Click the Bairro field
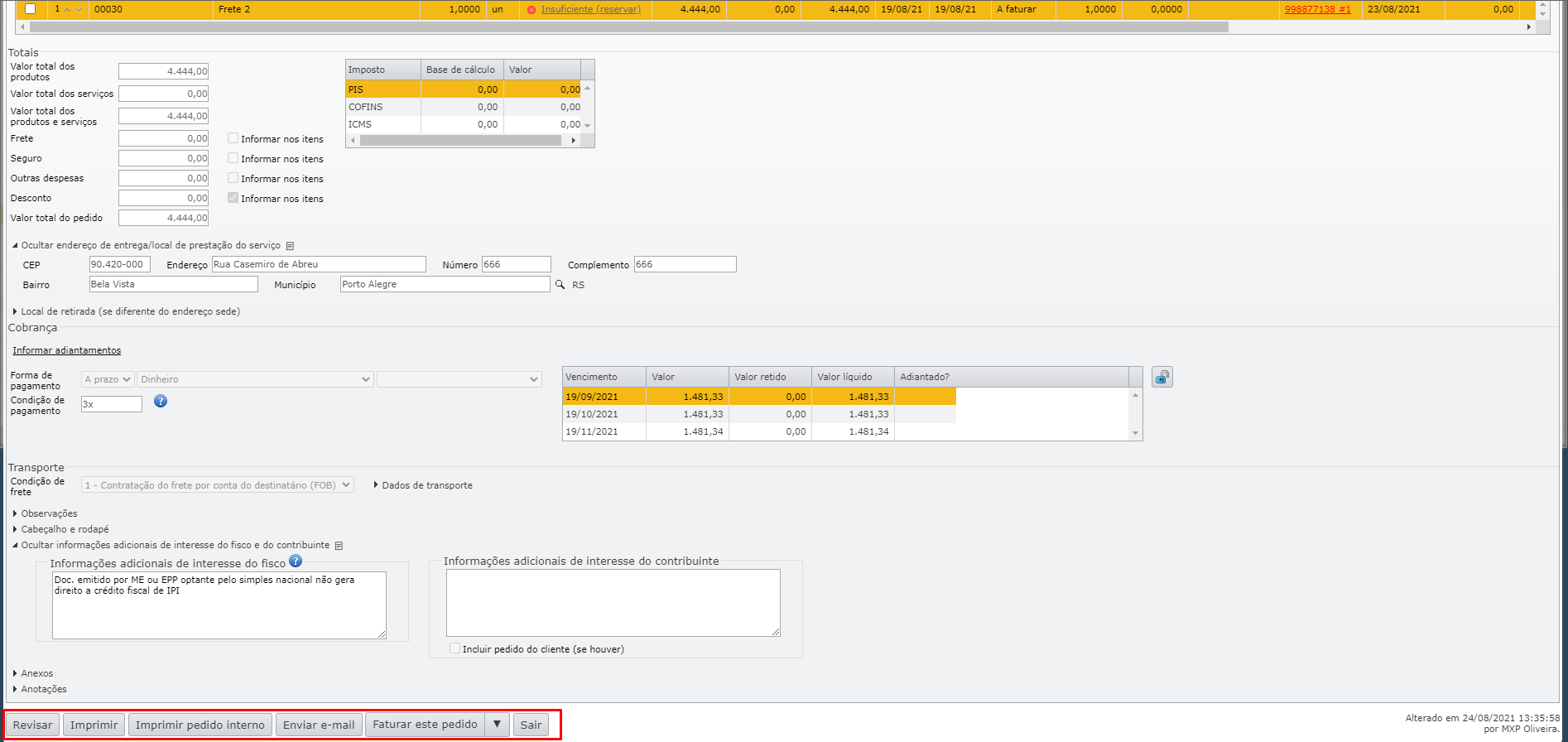Image resolution: width=1568 pixels, height=742 pixels. coord(174,285)
